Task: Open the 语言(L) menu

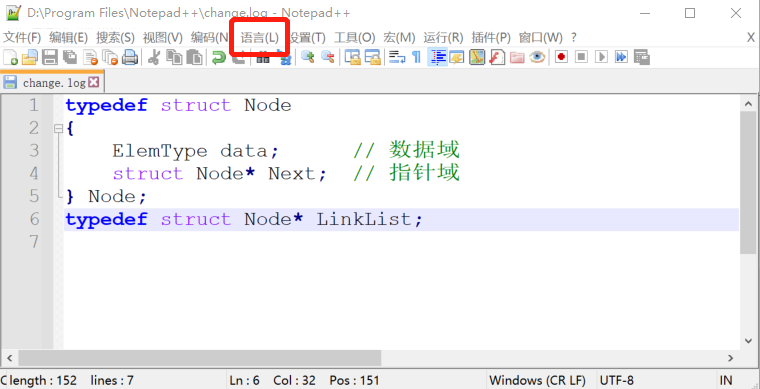Action: coord(260,37)
